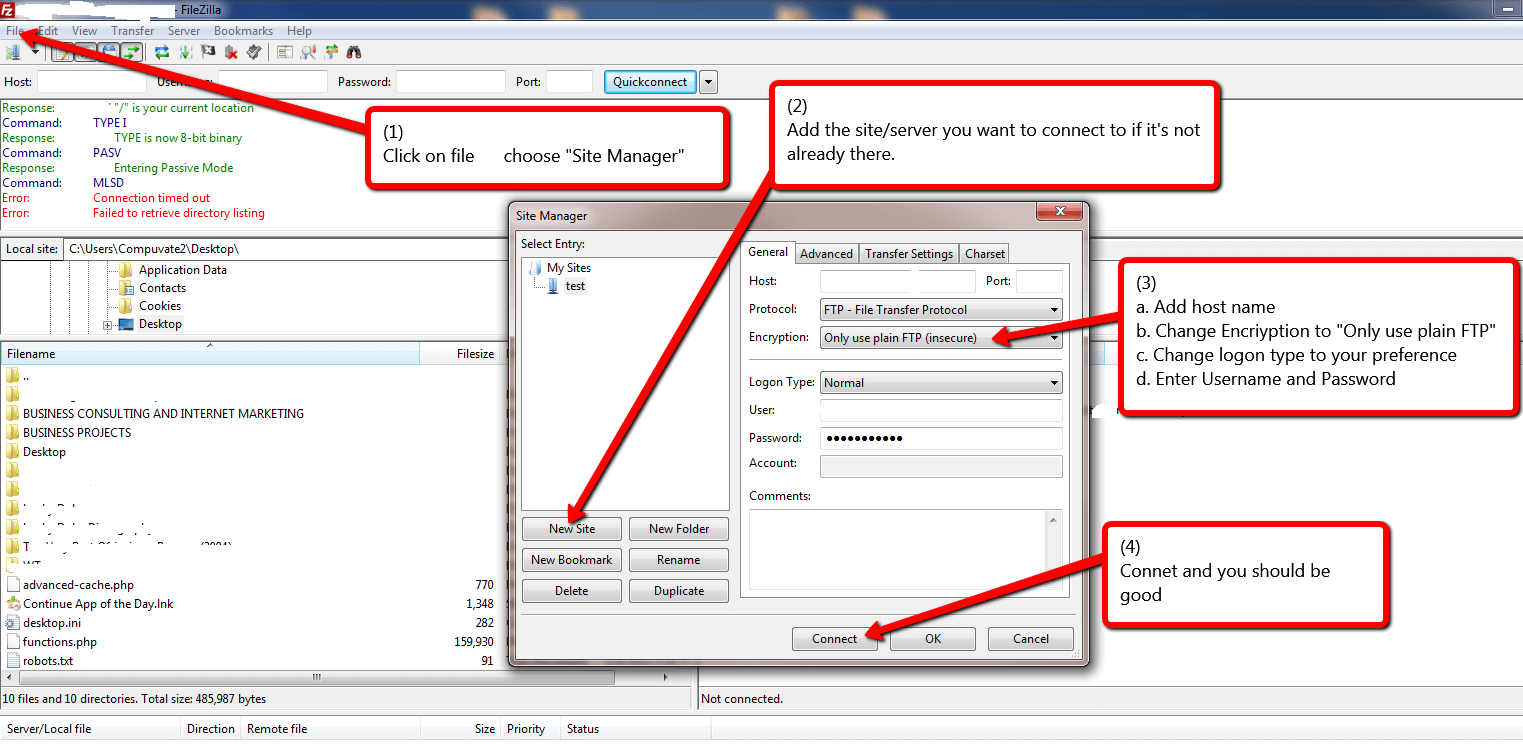Image resolution: width=1523 pixels, height=755 pixels.
Task: Click the Quickconnect bar Host field
Action: coord(92,82)
